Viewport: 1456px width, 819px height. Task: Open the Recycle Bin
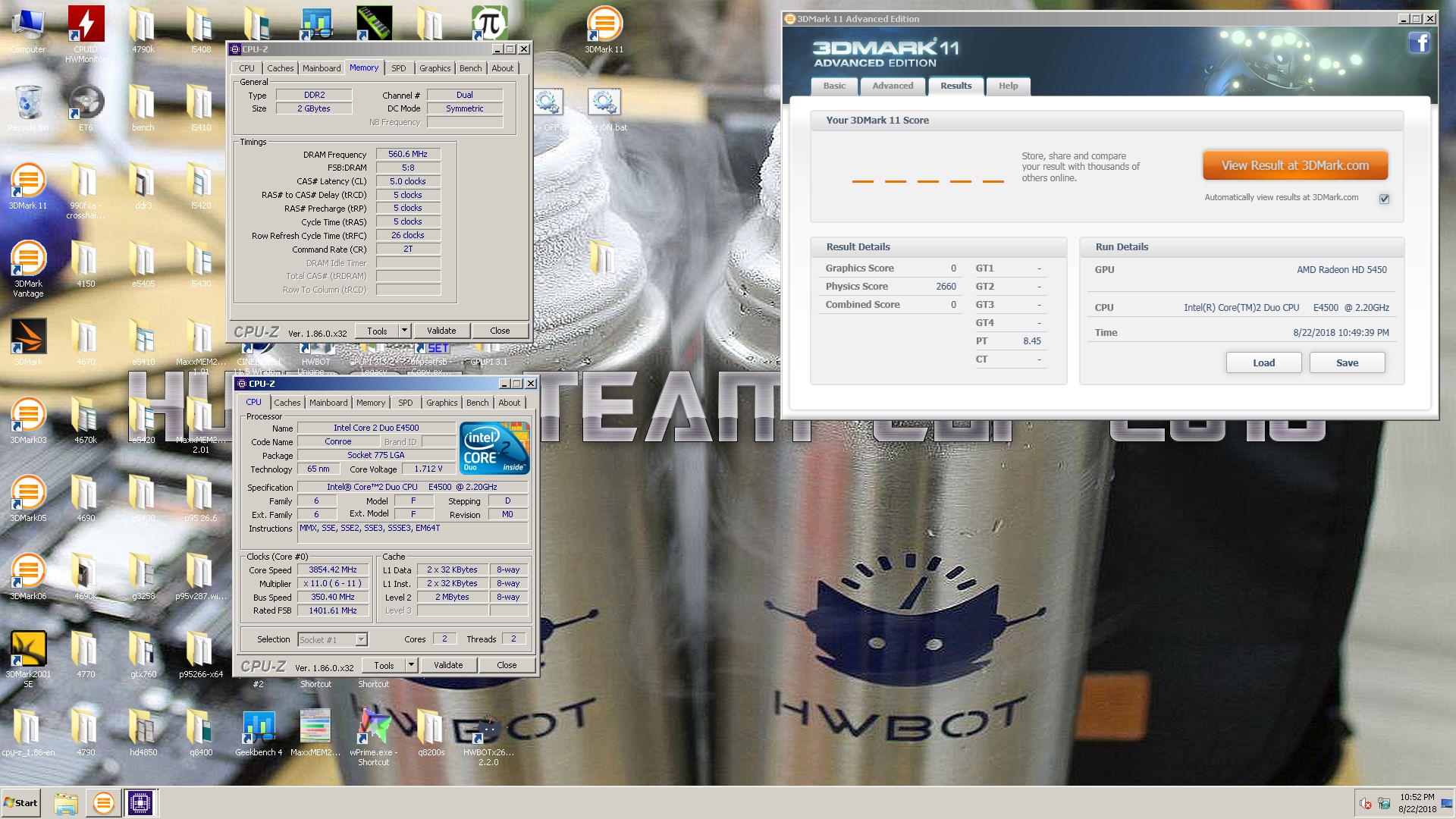(x=28, y=108)
